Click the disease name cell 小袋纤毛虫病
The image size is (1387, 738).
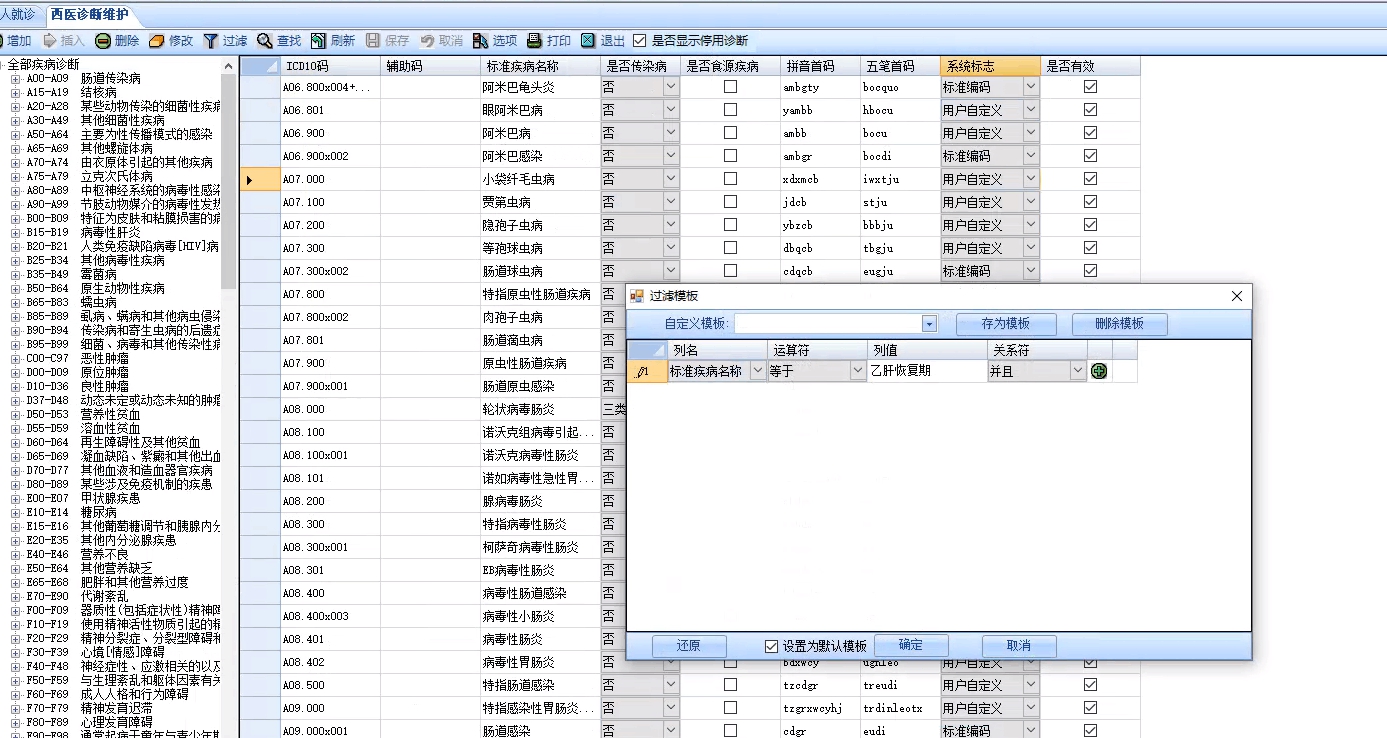540,179
